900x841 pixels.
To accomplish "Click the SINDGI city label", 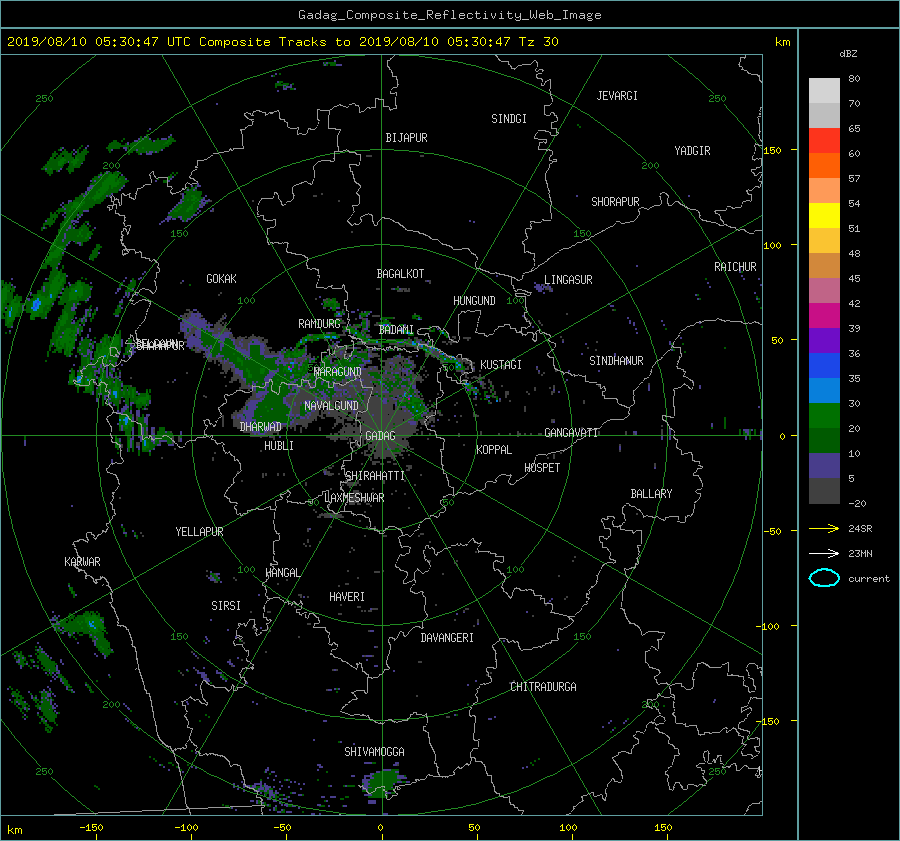I will pos(509,119).
